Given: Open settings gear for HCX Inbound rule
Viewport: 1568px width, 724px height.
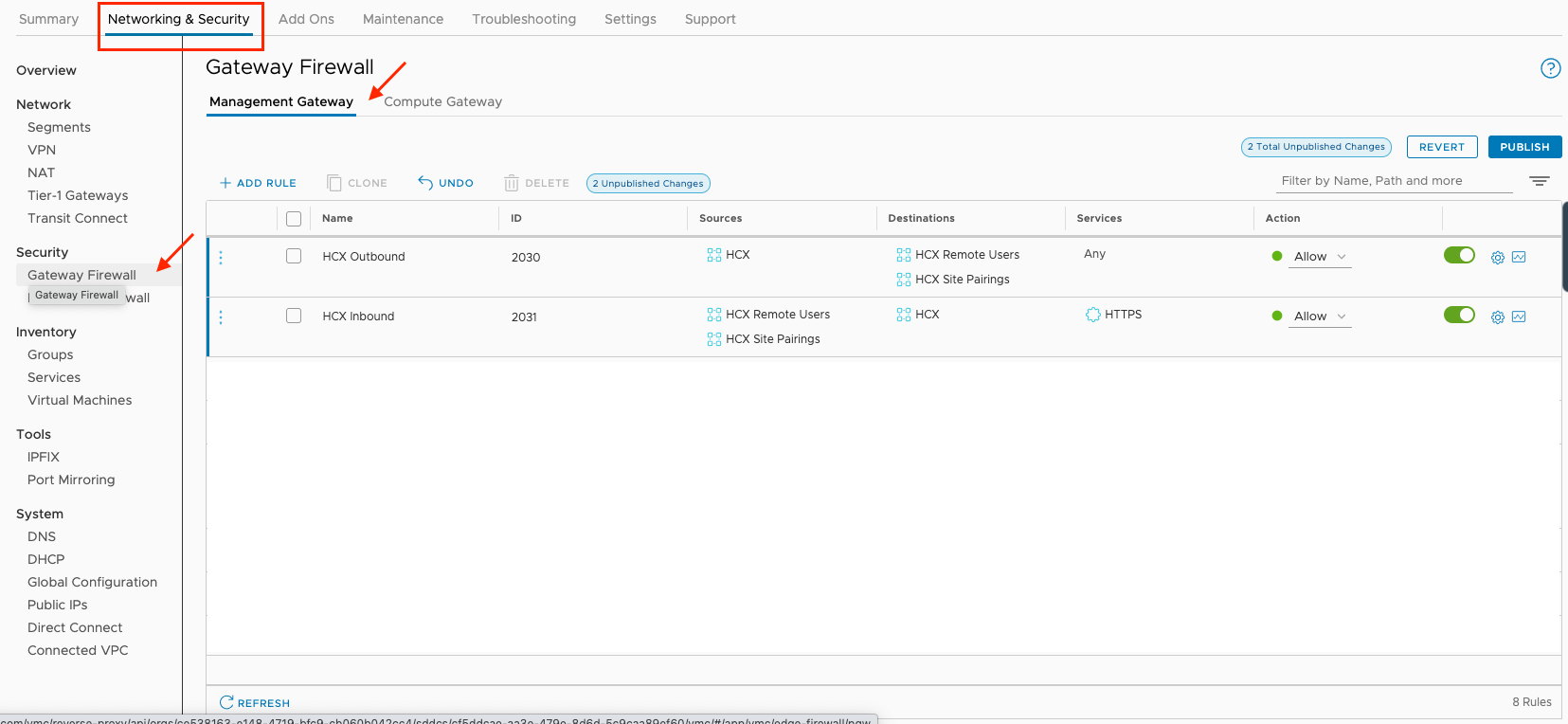Looking at the screenshot, I should coord(1497,317).
